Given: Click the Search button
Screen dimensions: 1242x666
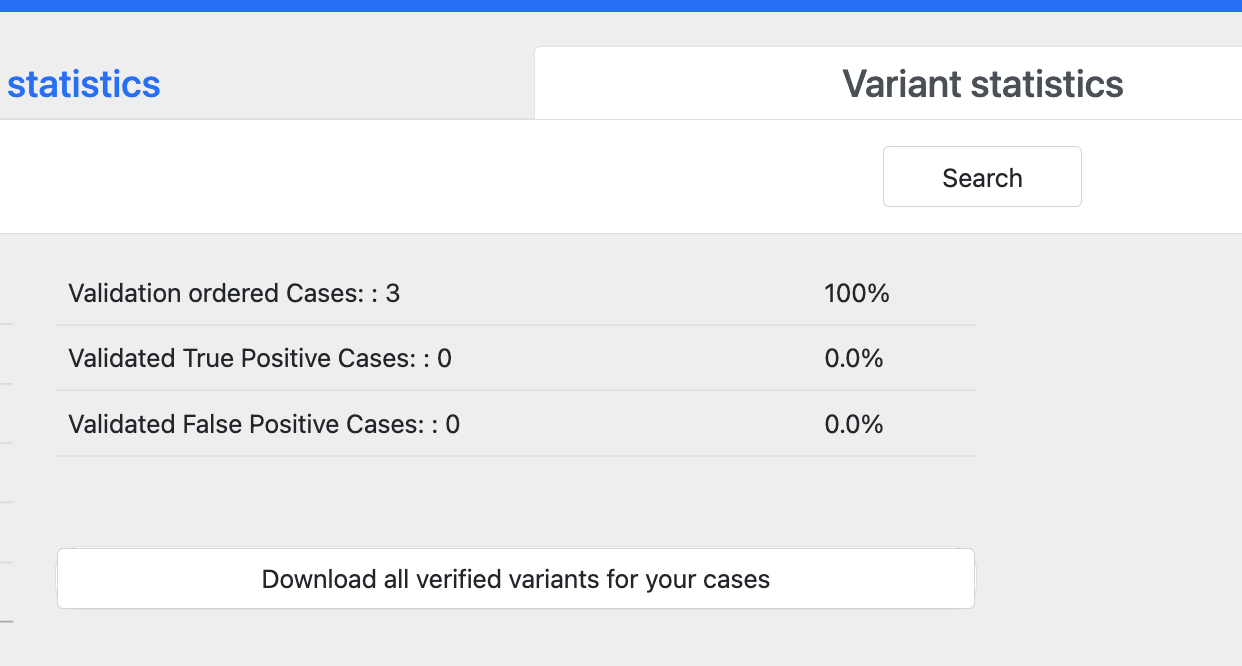Looking at the screenshot, I should tap(982, 176).
